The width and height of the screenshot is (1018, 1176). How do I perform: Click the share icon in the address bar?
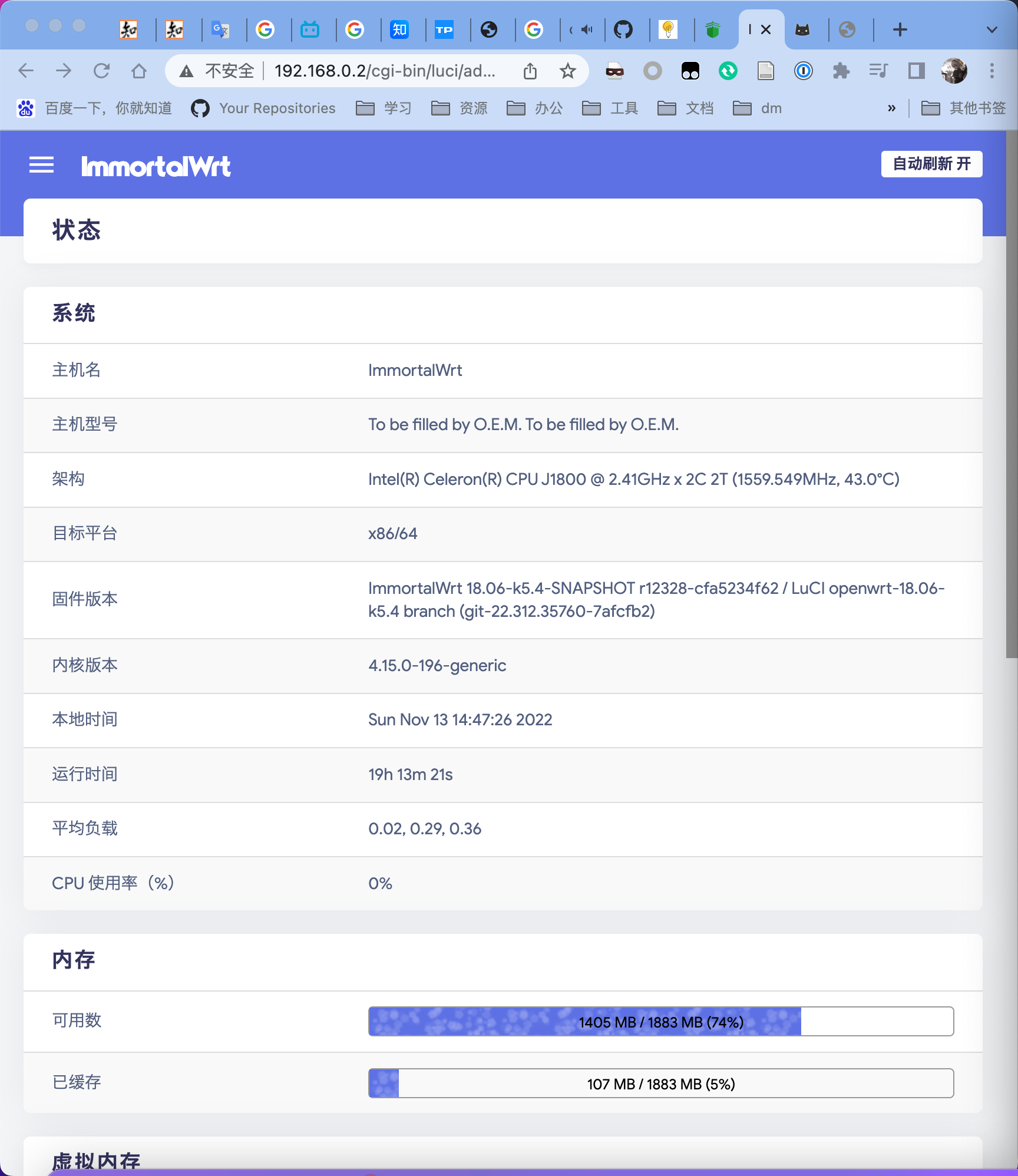tap(530, 70)
